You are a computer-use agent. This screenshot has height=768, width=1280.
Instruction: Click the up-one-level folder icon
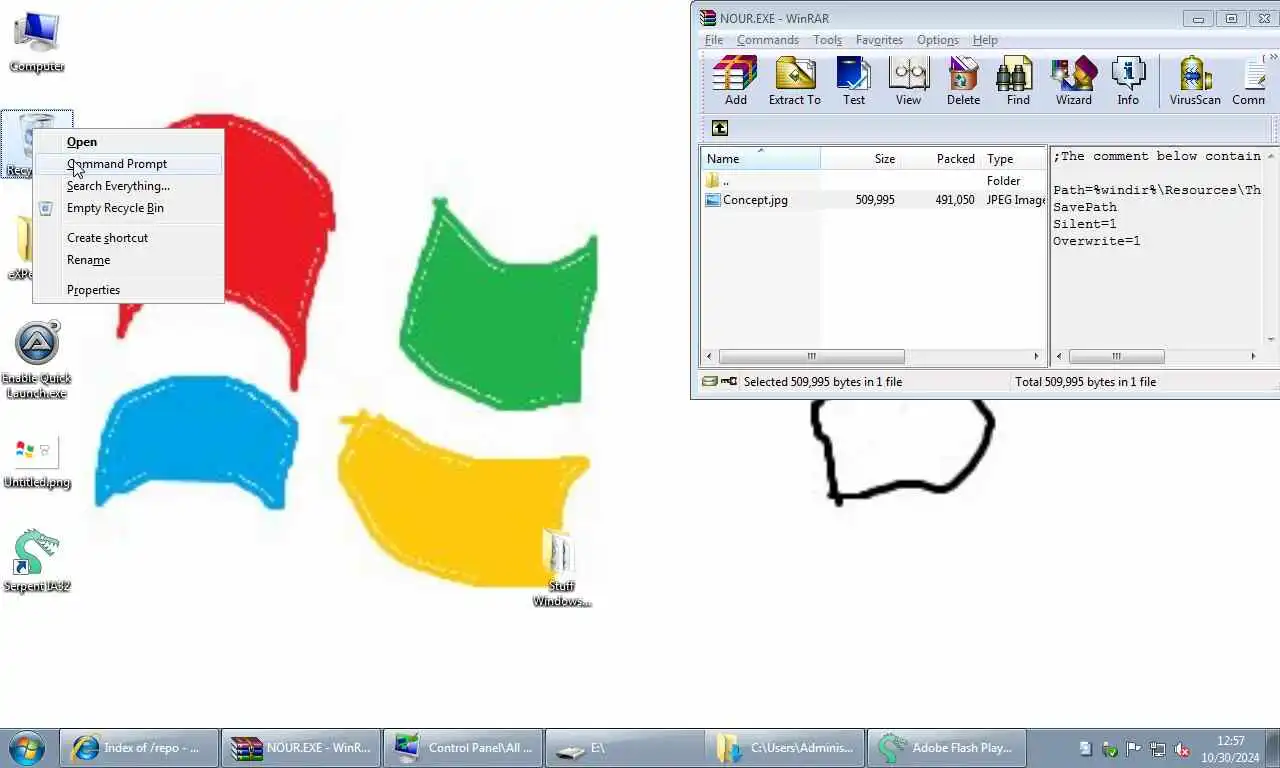pyautogui.click(x=720, y=128)
